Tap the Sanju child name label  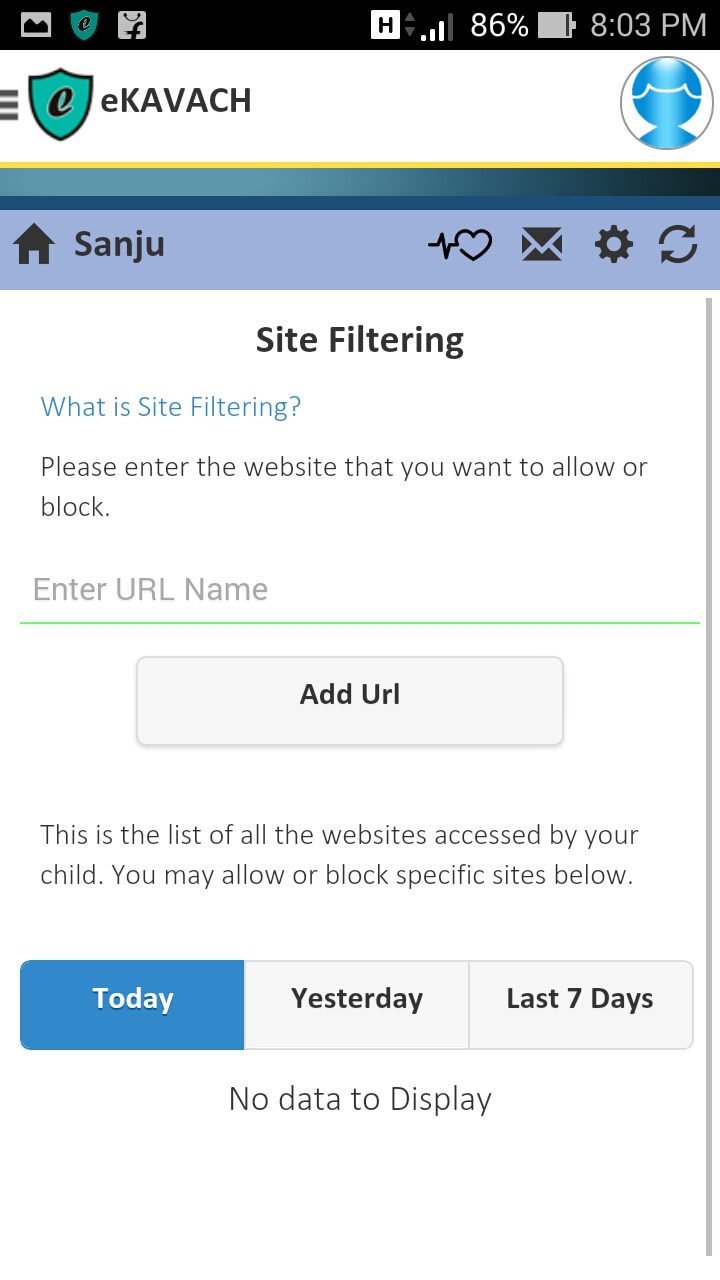click(119, 245)
